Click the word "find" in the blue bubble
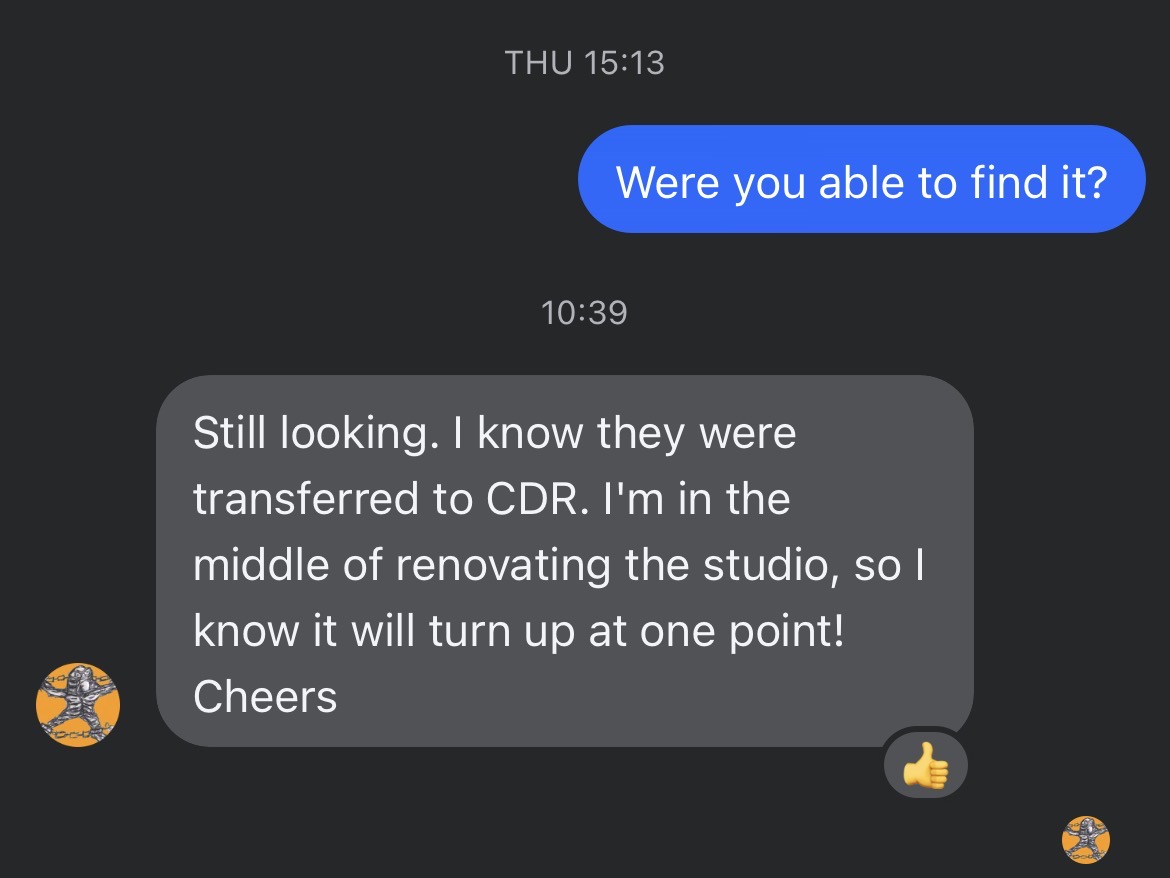This screenshot has width=1170, height=878. pos(1007,181)
